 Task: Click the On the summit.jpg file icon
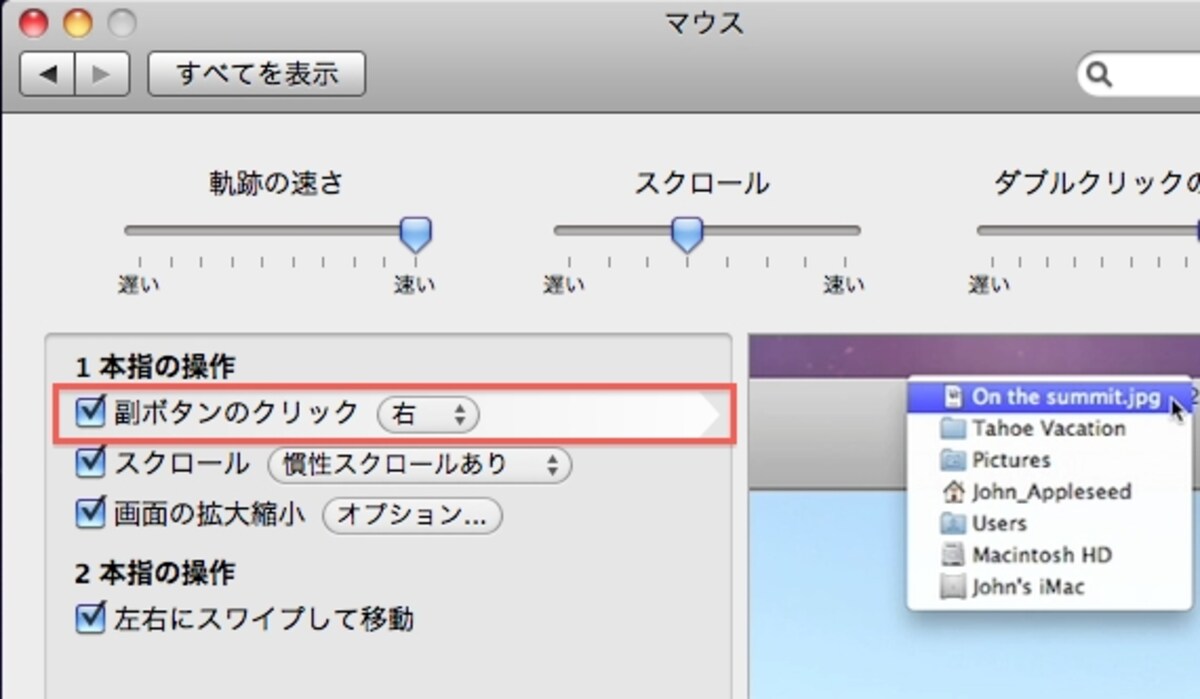[953, 397]
